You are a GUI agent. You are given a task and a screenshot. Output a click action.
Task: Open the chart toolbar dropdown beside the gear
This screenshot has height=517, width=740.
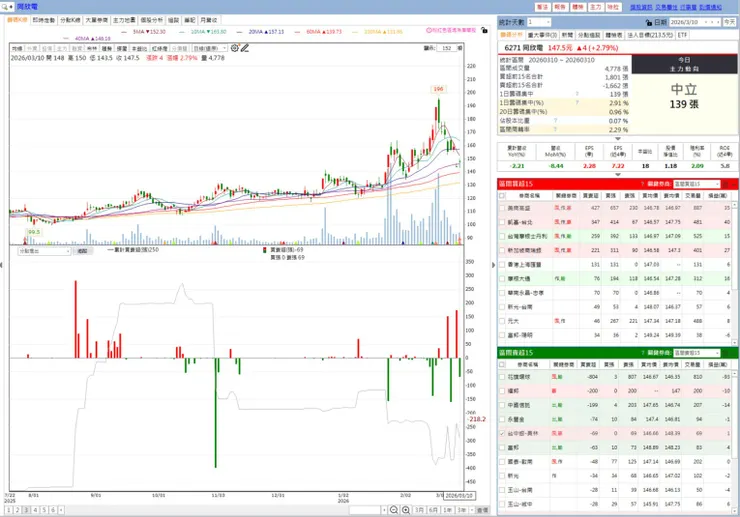pyautogui.click(x=224, y=48)
